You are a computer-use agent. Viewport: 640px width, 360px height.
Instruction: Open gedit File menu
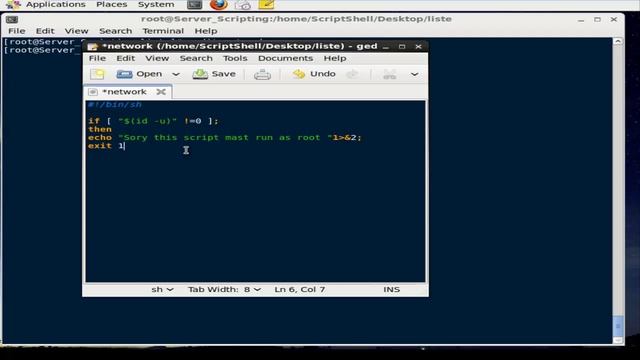[x=97, y=58]
